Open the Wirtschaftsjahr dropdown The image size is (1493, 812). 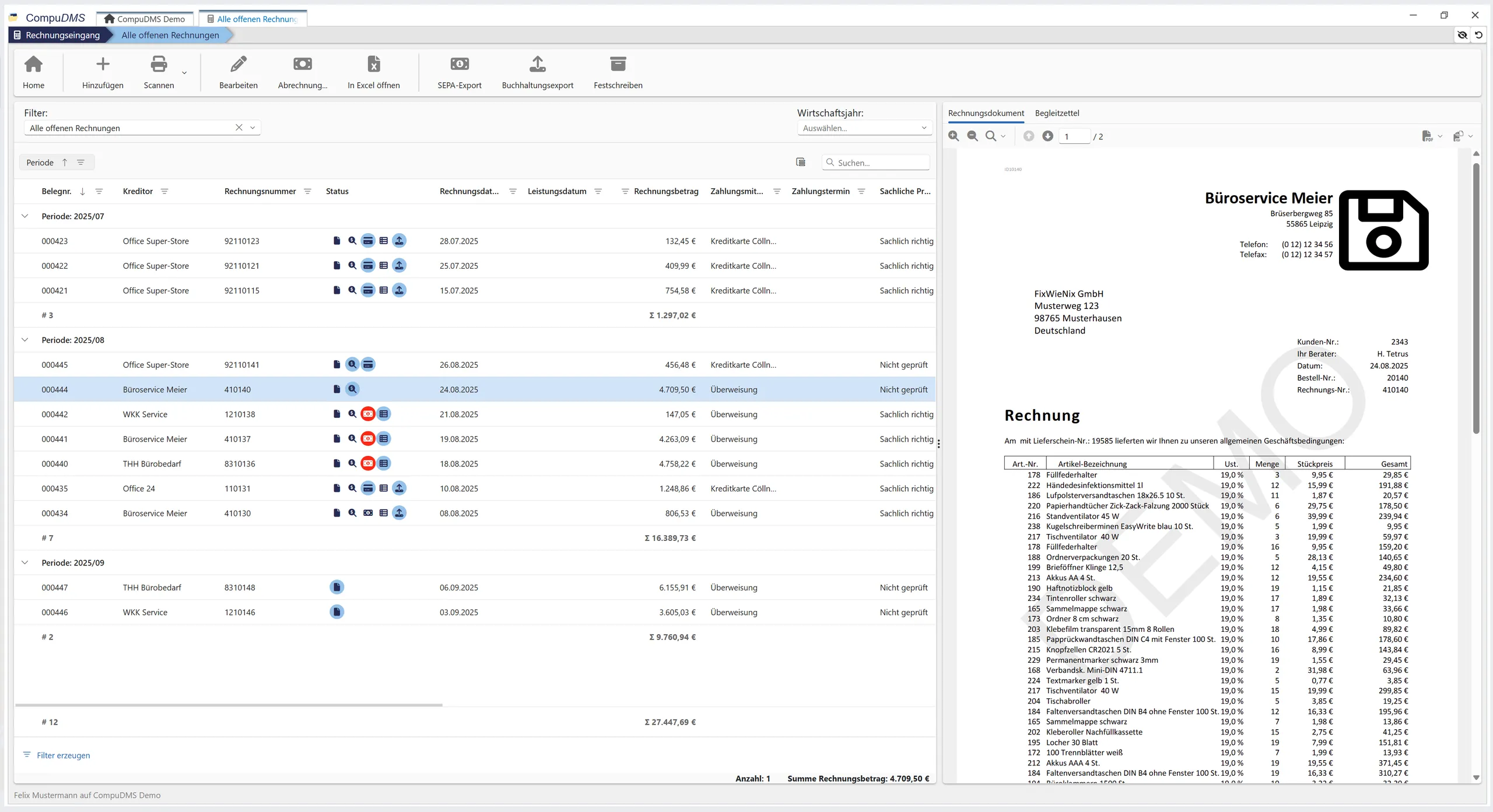tap(864, 128)
